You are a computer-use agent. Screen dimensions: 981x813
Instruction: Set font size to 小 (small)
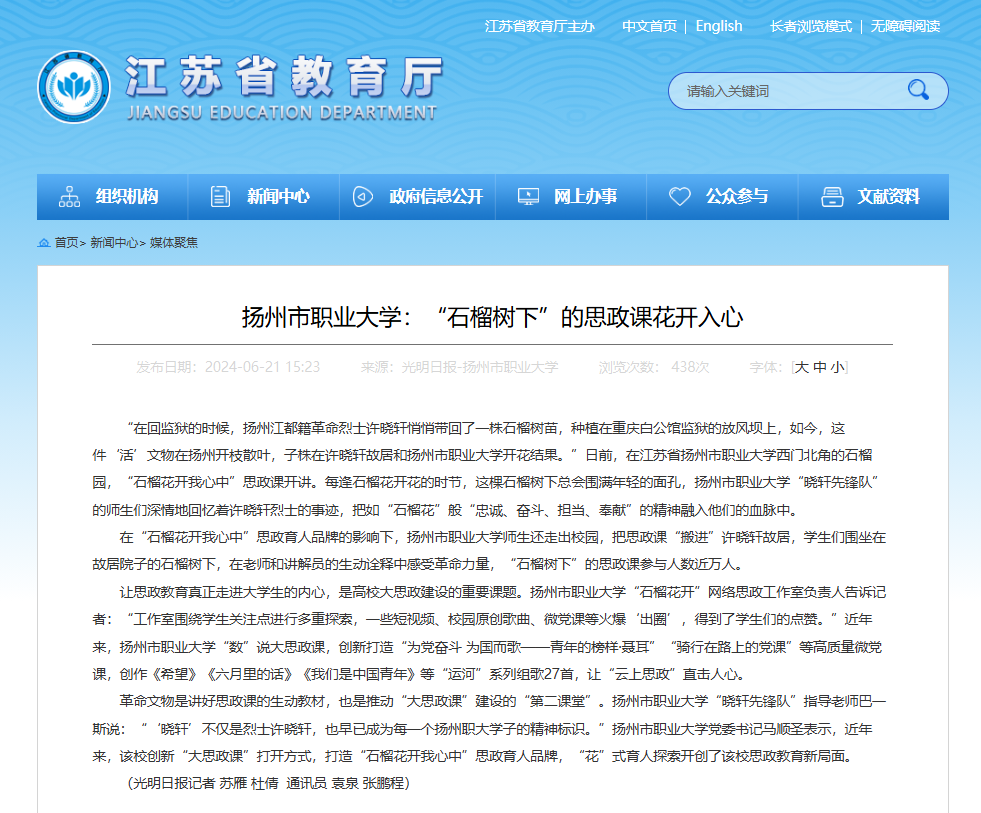click(x=836, y=367)
